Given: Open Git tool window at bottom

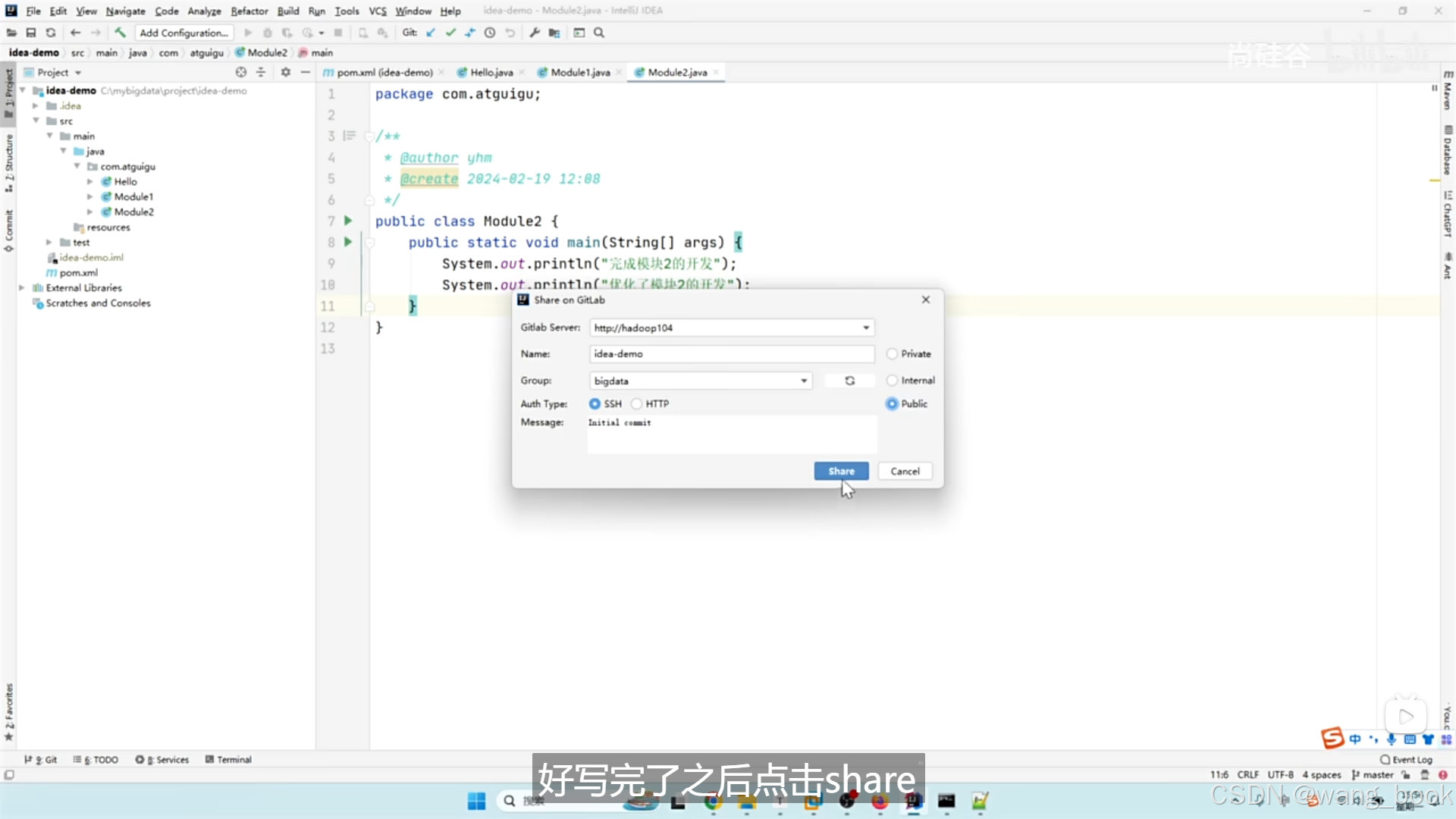Looking at the screenshot, I should [41, 760].
